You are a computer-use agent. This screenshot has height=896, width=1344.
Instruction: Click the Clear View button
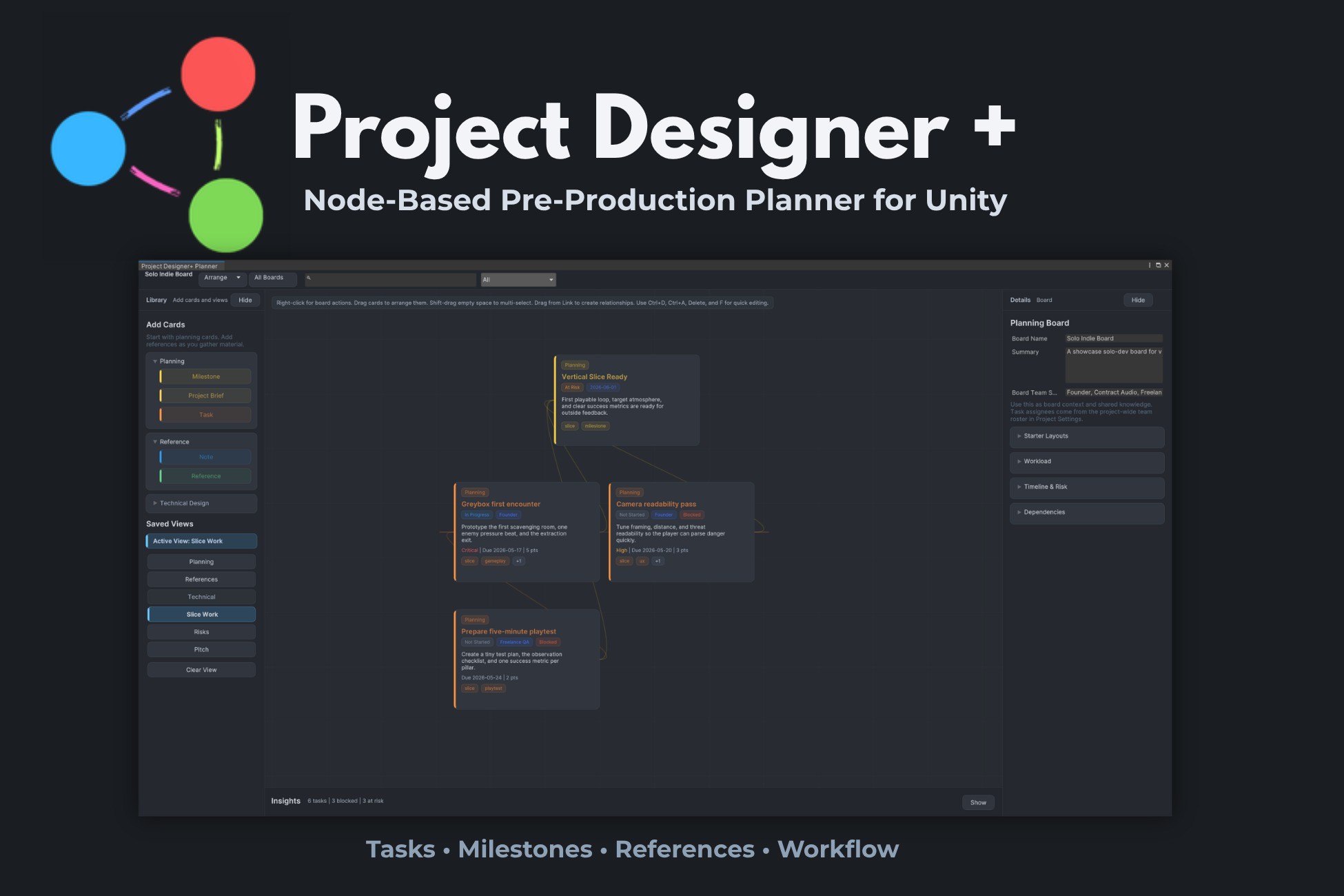point(201,670)
